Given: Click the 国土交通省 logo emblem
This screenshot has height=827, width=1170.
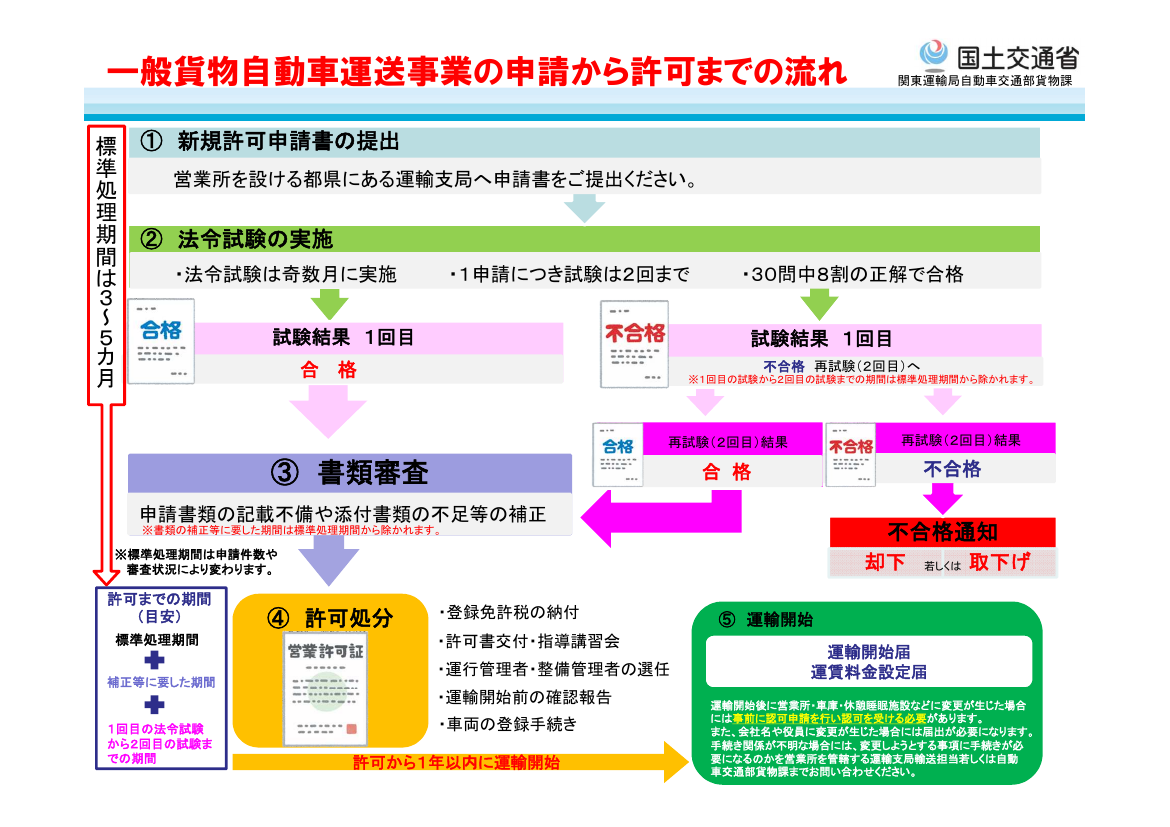Looking at the screenshot, I should pos(933,55).
